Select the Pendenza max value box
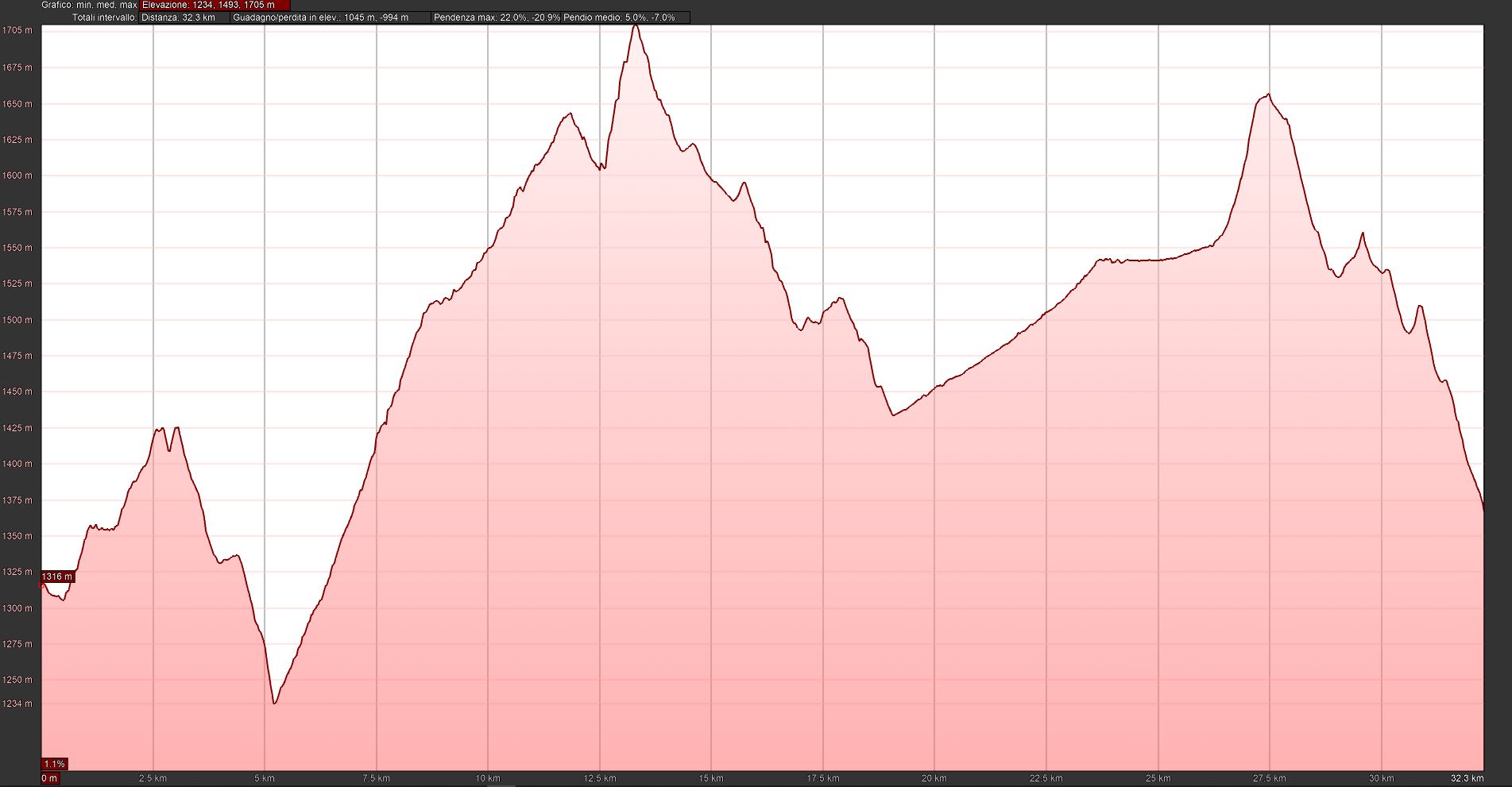The image size is (1512, 787). pyautogui.click(x=497, y=17)
